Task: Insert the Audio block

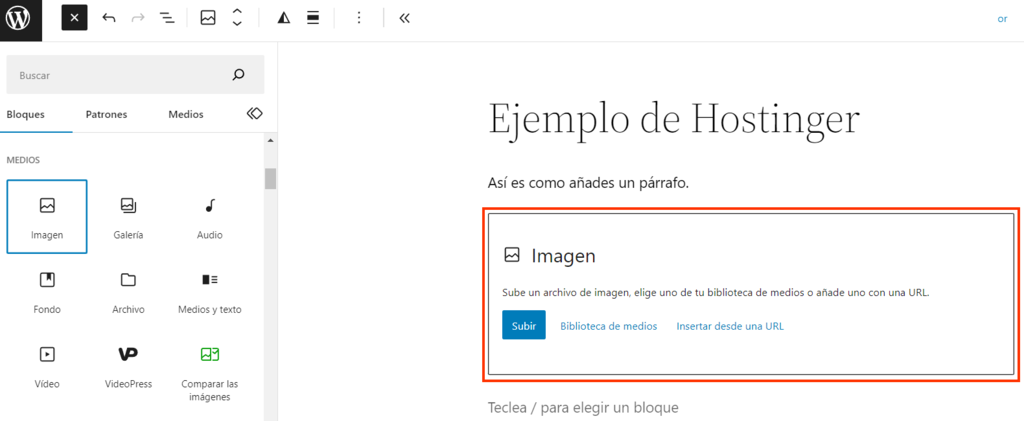Action: (210, 217)
